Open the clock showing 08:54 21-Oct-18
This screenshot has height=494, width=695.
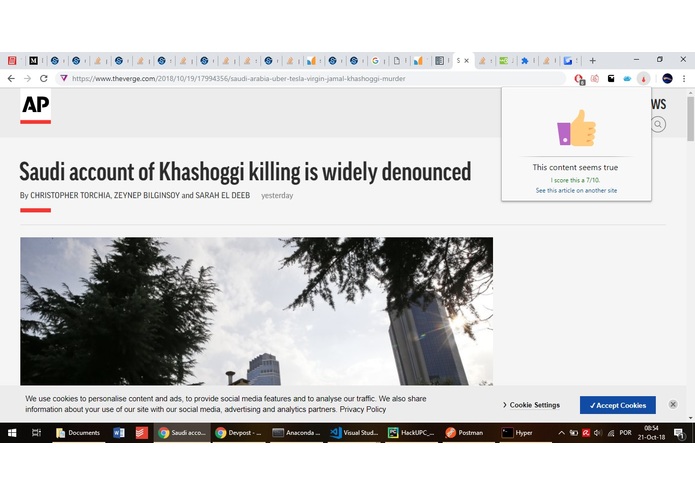click(651, 433)
